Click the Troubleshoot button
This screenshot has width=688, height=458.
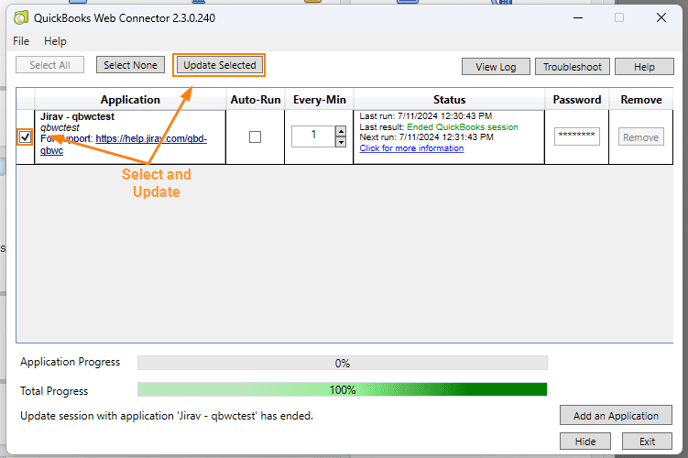(x=572, y=67)
